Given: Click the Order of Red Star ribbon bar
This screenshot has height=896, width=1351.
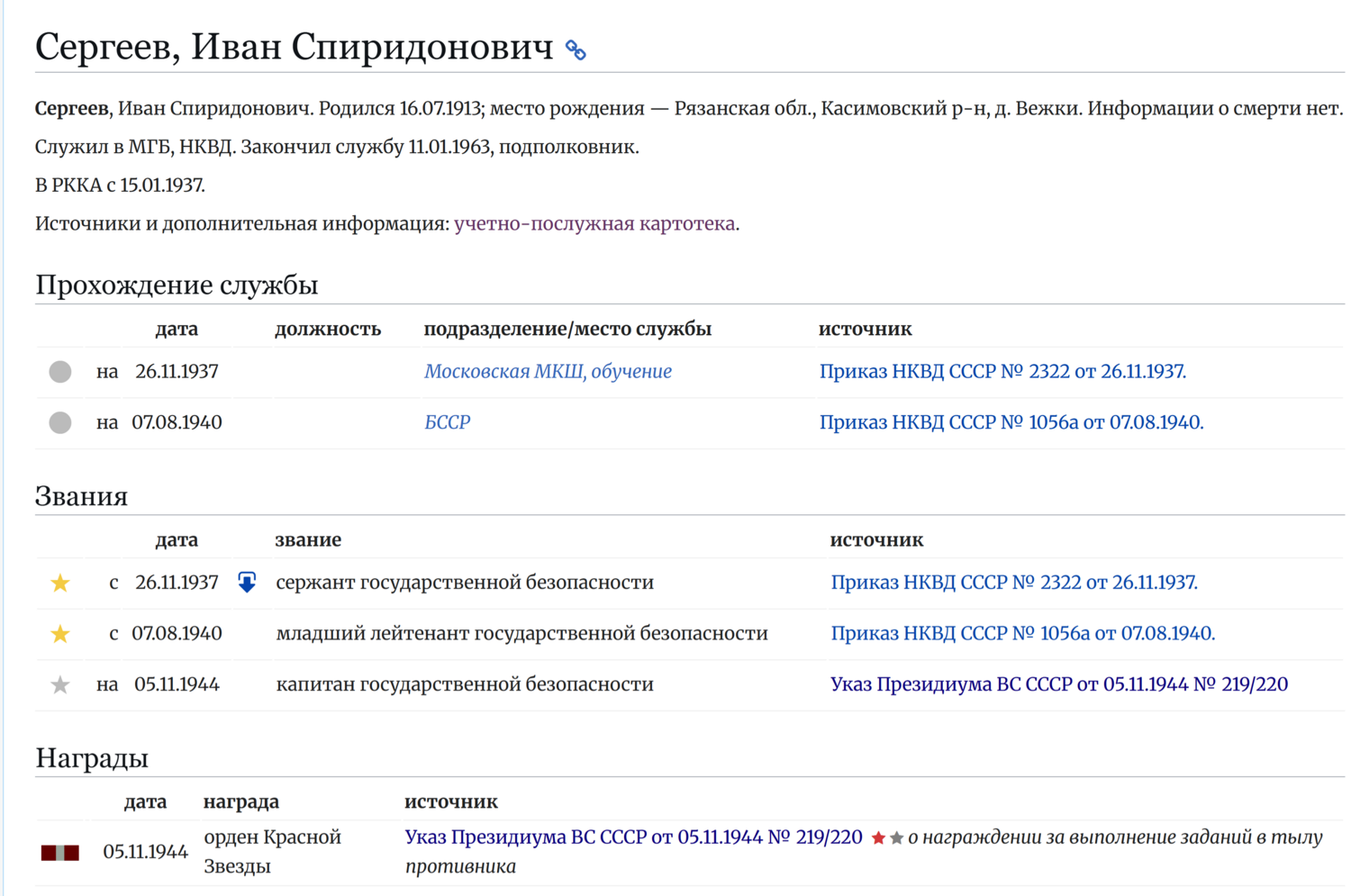Looking at the screenshot, I should pos(60,853).
